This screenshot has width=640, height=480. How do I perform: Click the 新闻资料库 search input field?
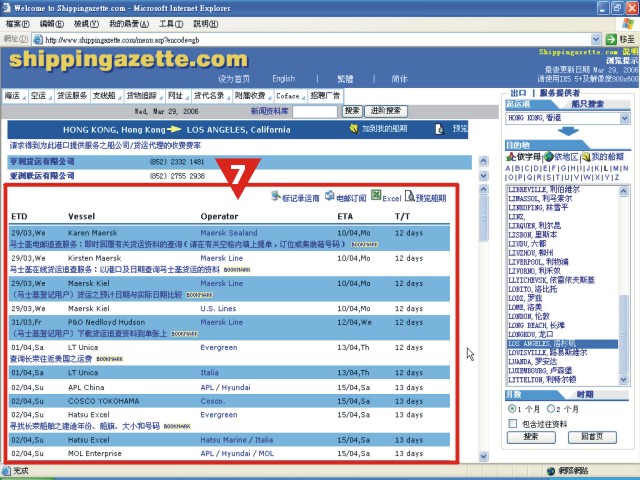(x=315, y=111)
